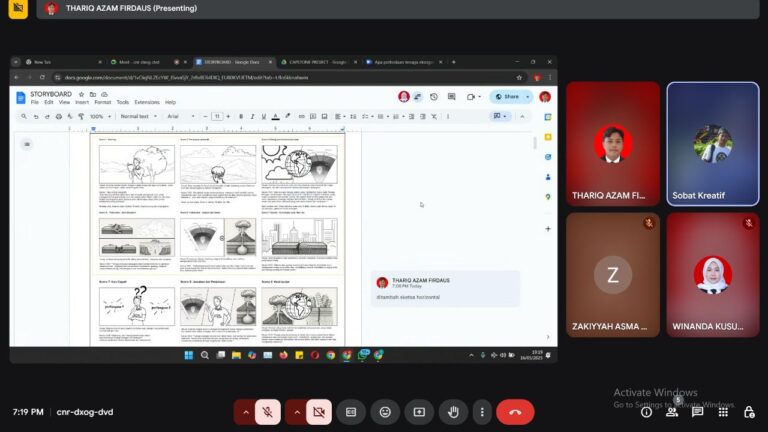Open version history in shared Docs

[x=433, y=97]
